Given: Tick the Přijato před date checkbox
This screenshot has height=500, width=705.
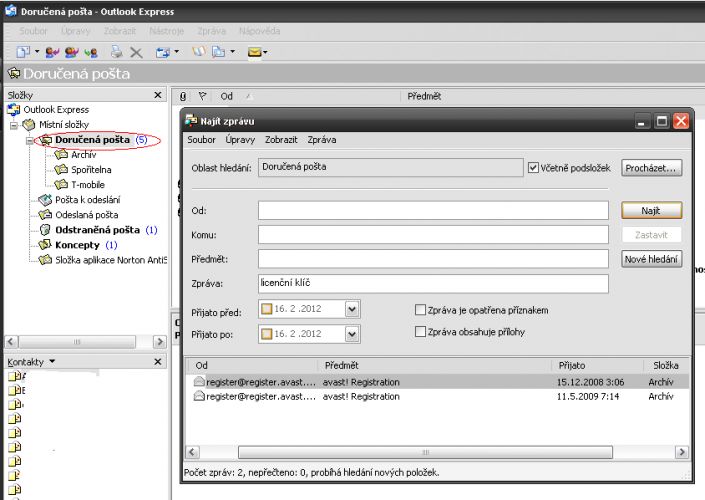Looking at the screenshot, I should pyautogui.click(x=267, y=309).
